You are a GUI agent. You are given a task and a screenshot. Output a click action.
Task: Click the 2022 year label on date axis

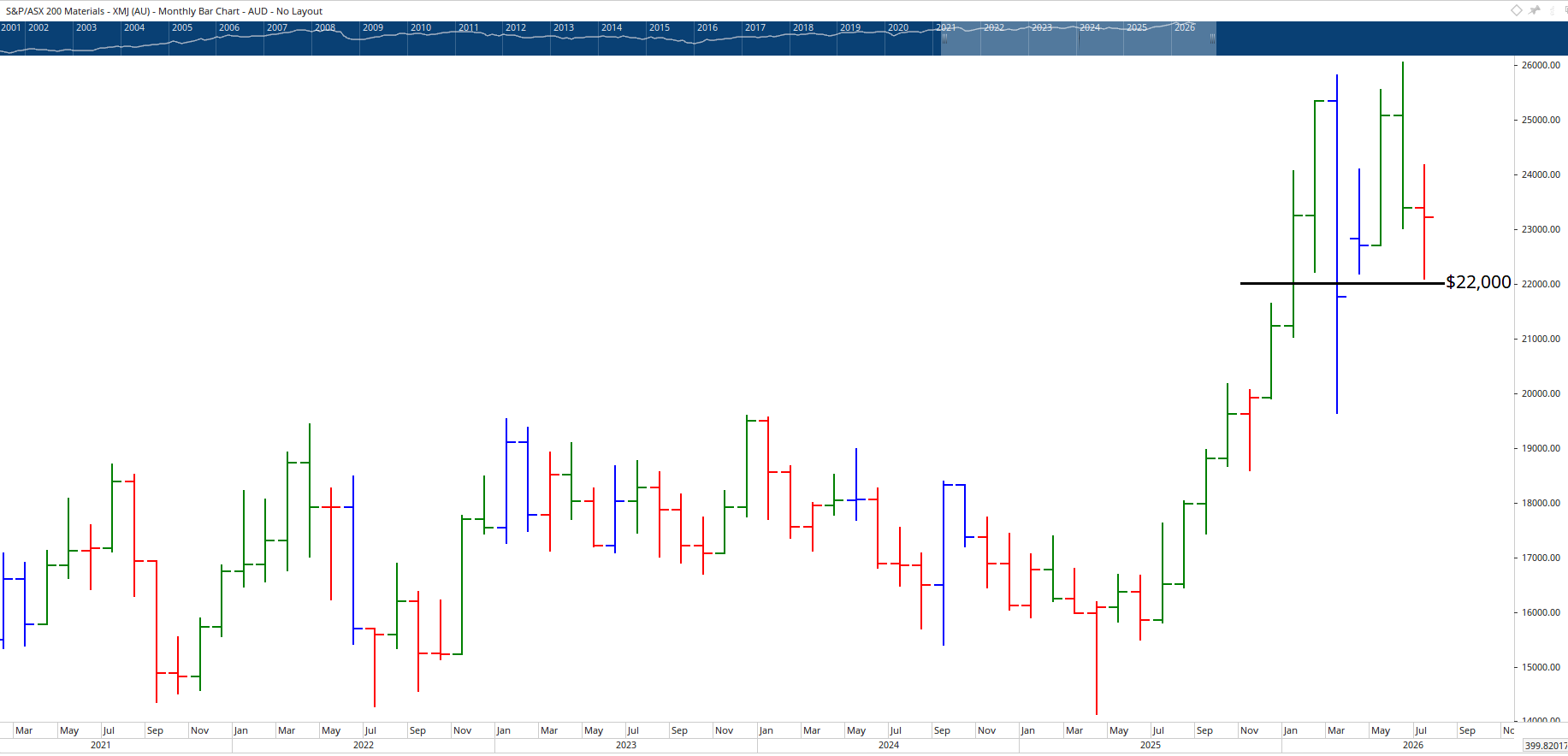pyautogui.click(x=364, y=745)
